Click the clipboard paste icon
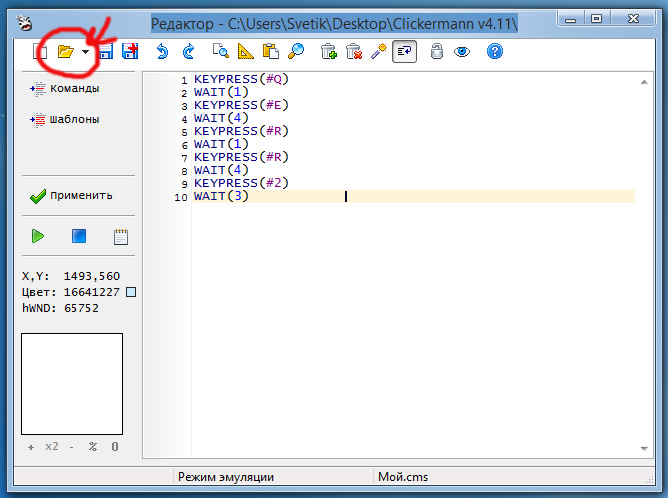The width and height of the screenshot is (668, 498). click(271, 51)
